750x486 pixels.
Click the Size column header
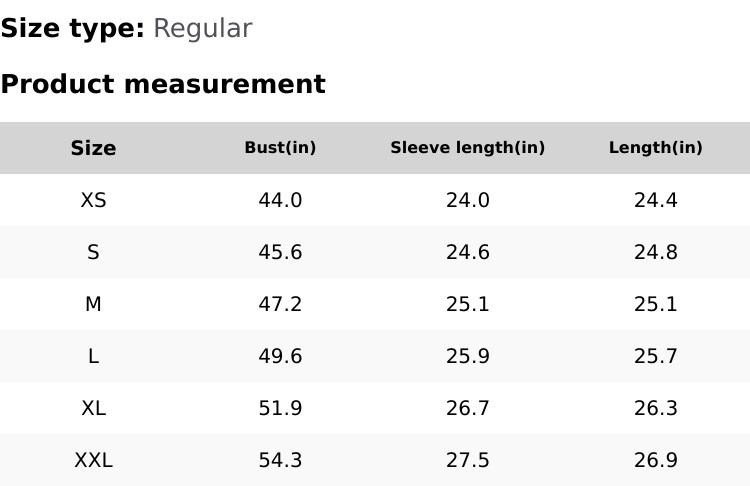(x=93, y=148)
